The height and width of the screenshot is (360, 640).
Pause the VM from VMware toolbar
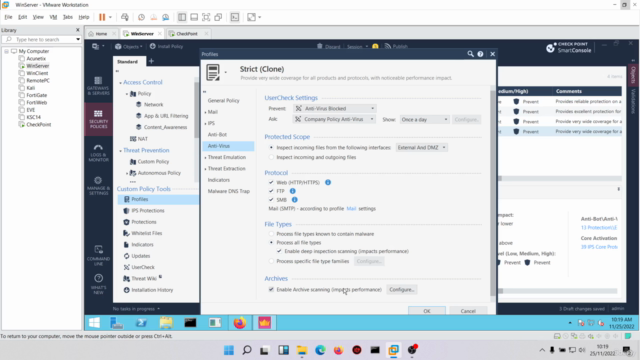click(x=102, y=17)
